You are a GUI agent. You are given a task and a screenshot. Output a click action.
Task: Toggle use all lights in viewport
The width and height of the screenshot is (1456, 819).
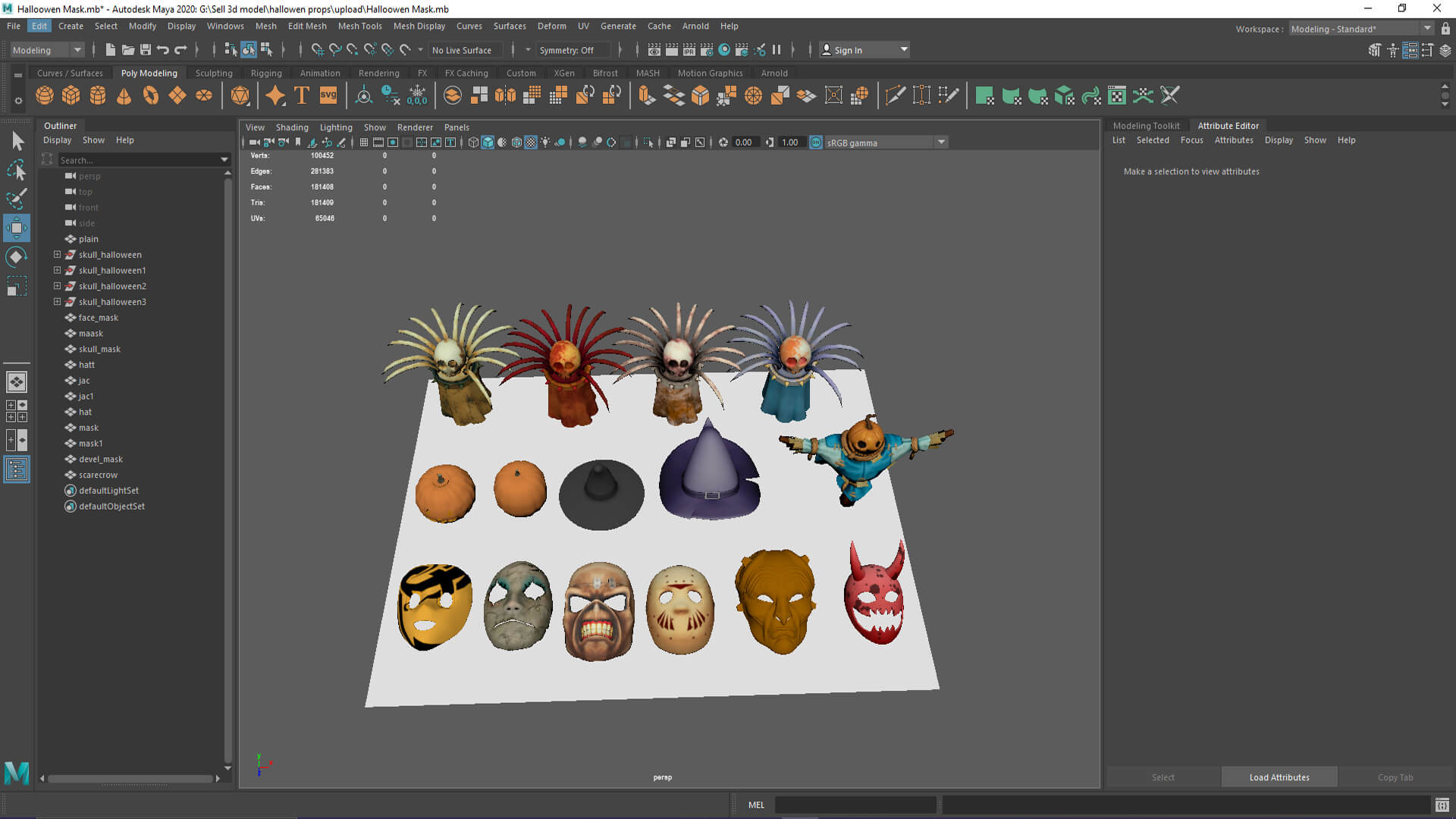pyautogui.click(x=545, y=143)
